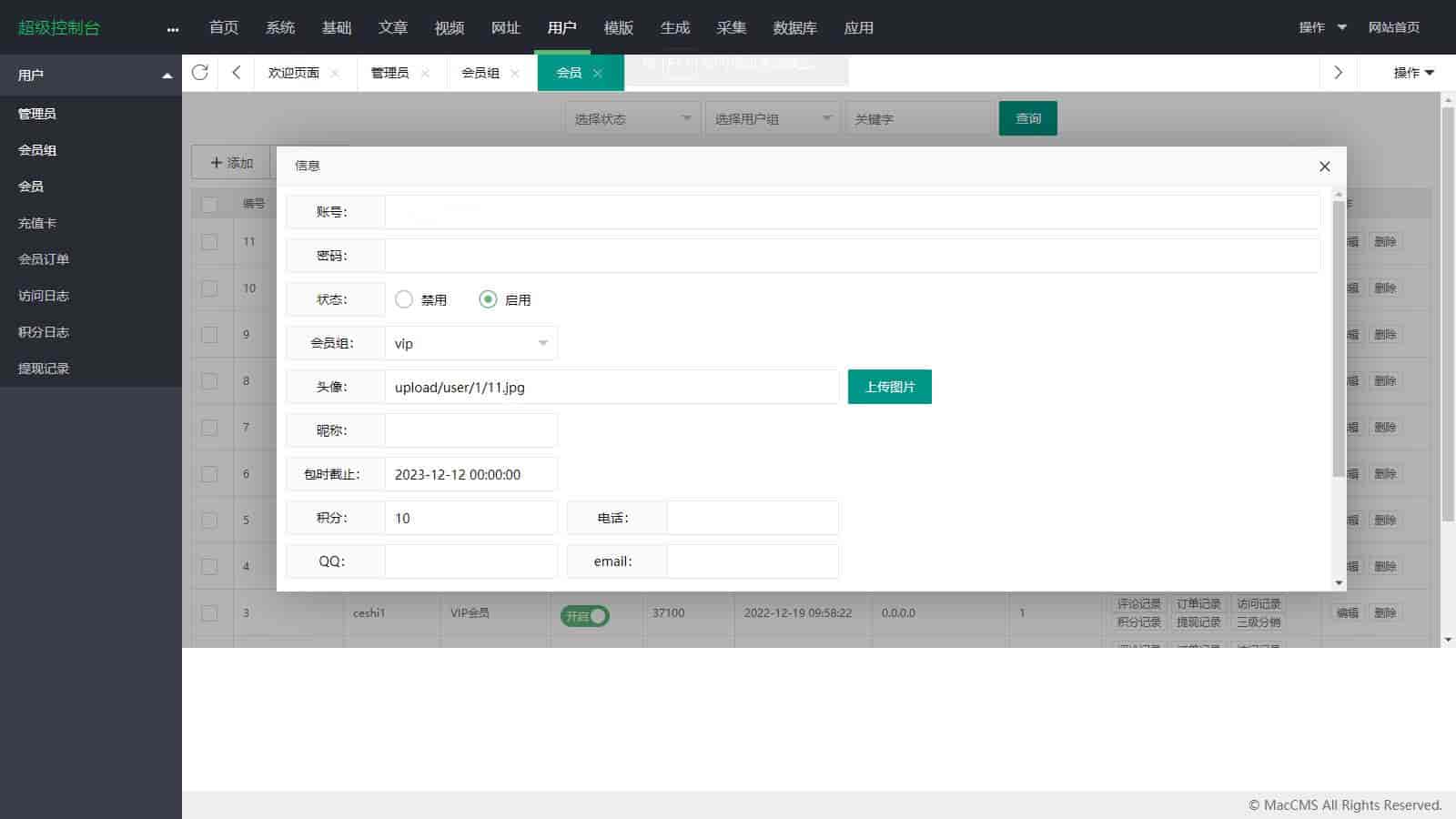Click the refresh page icon
This screenshot has height=819, width=1456.
(200, 73)
